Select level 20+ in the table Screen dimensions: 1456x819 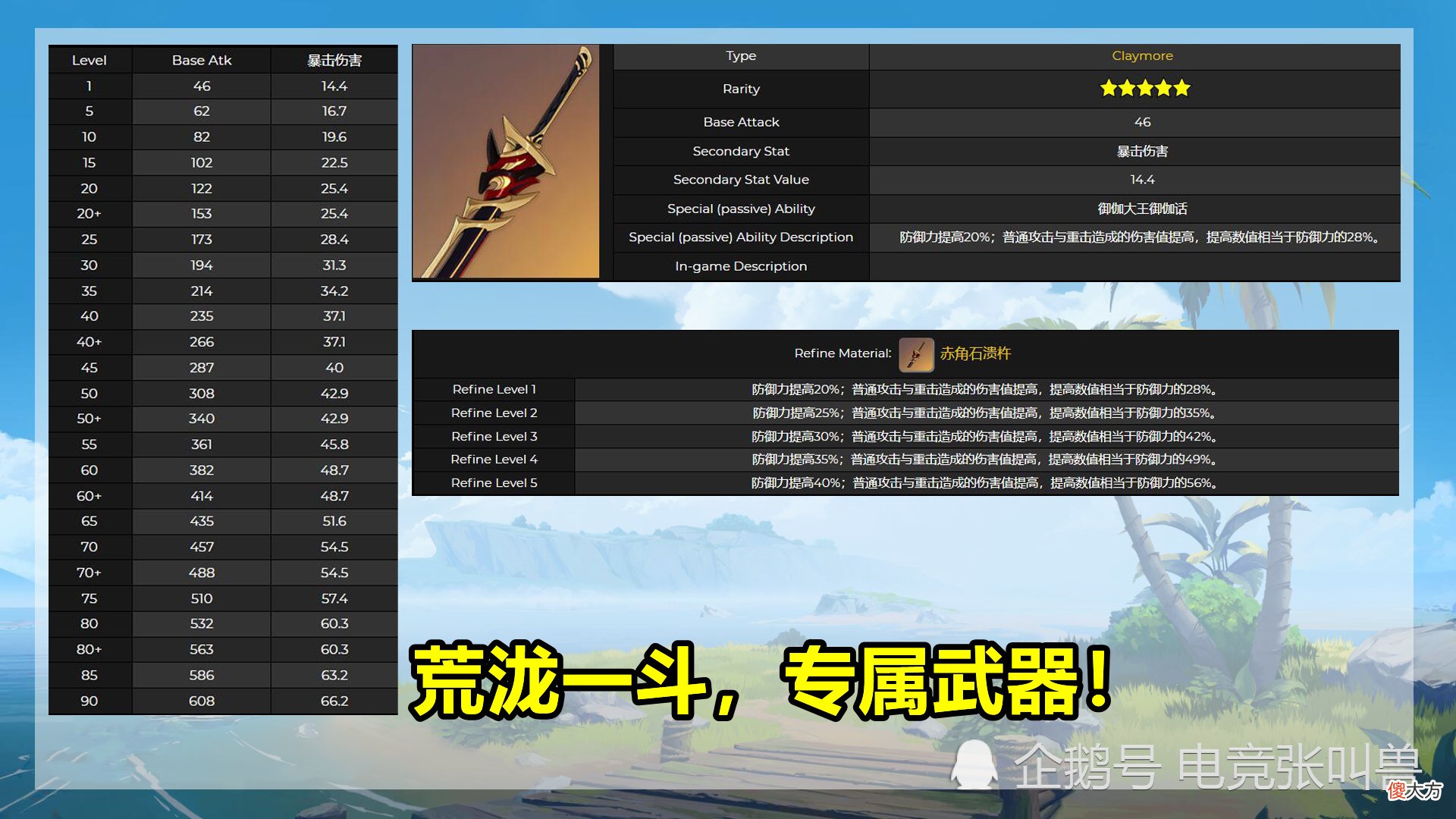coord(89,214)
